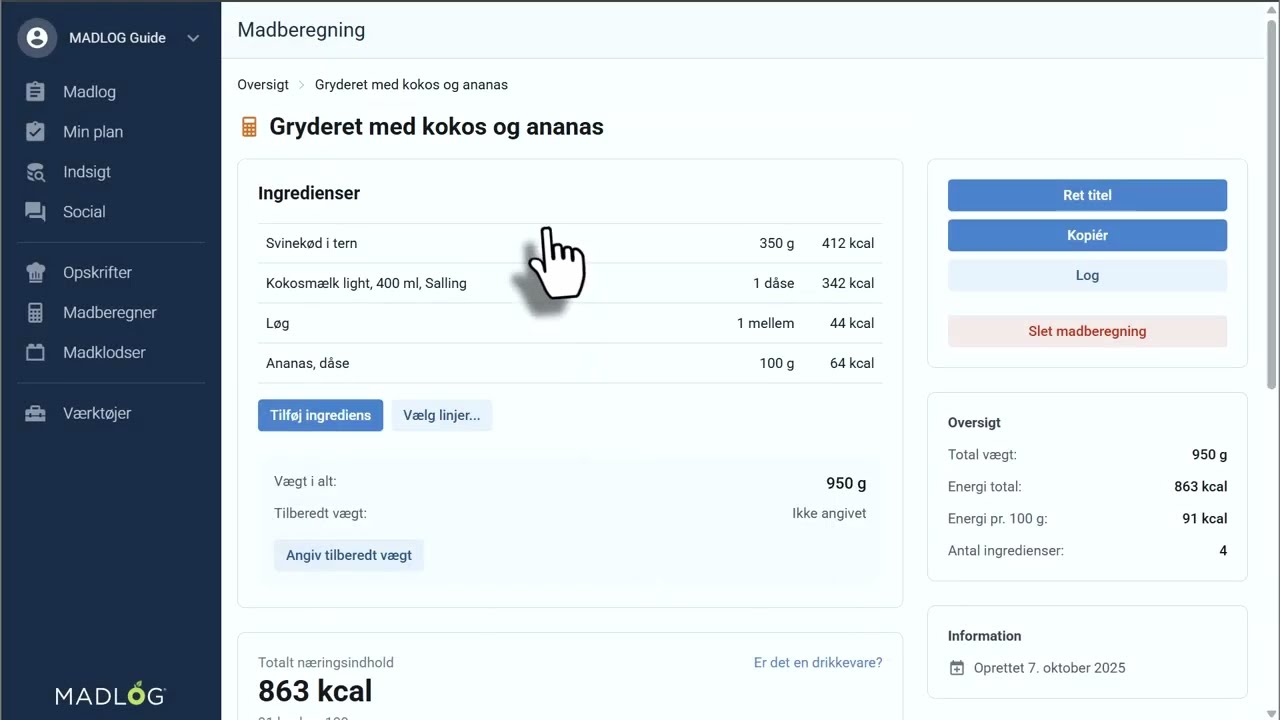Click Angiv tilberedt vægt button

(x=349, y=555)
